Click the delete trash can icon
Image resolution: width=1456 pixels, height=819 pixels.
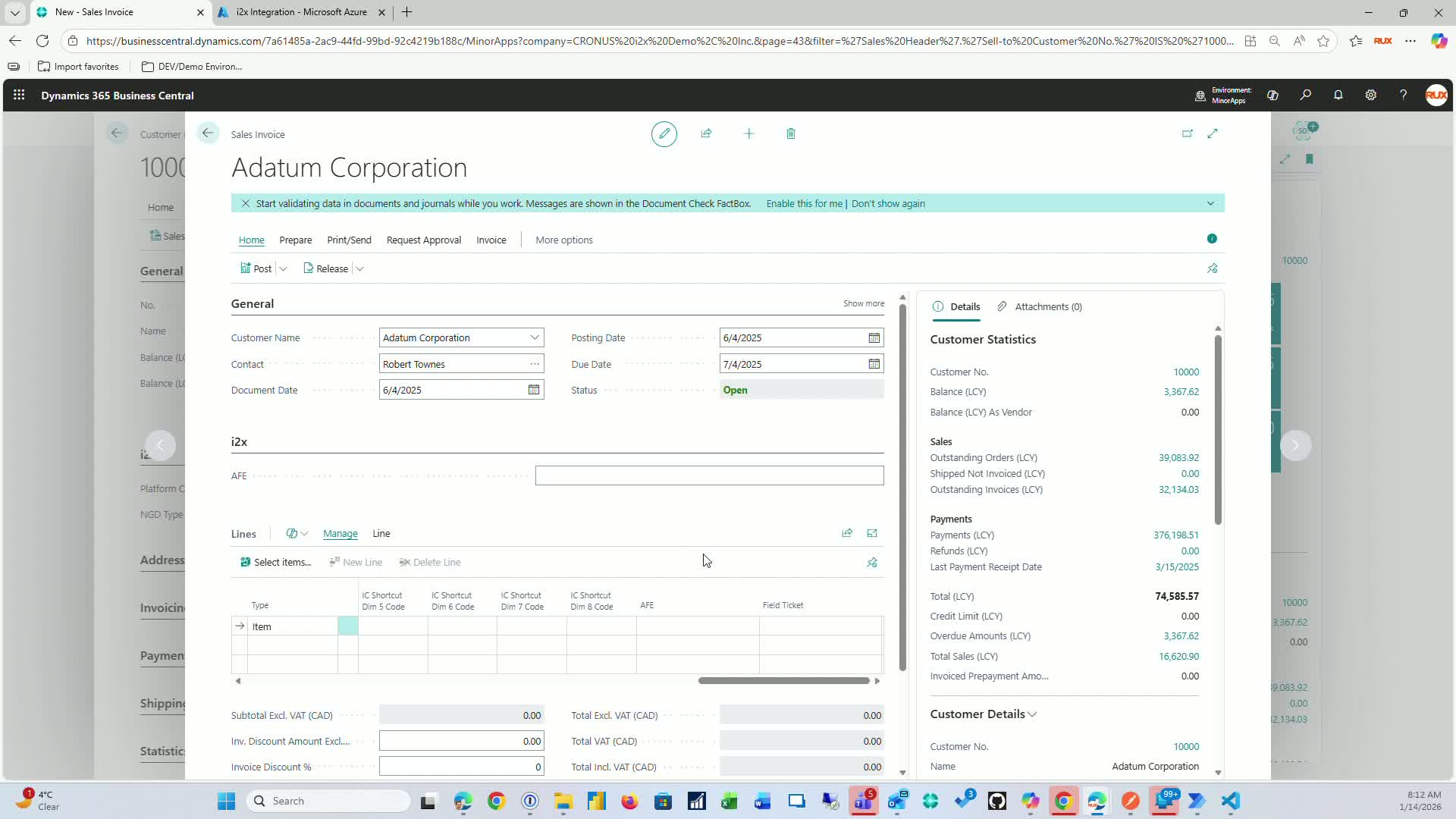(790, 133)
